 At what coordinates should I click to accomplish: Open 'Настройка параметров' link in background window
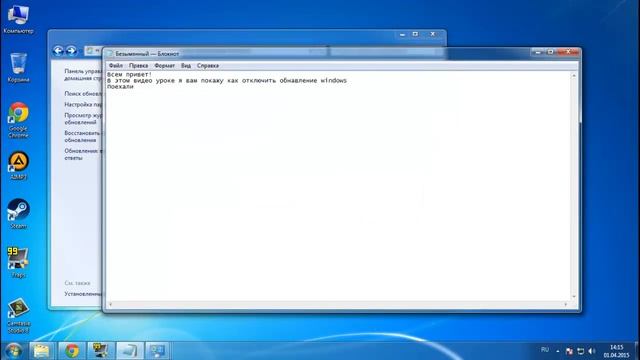83,104
